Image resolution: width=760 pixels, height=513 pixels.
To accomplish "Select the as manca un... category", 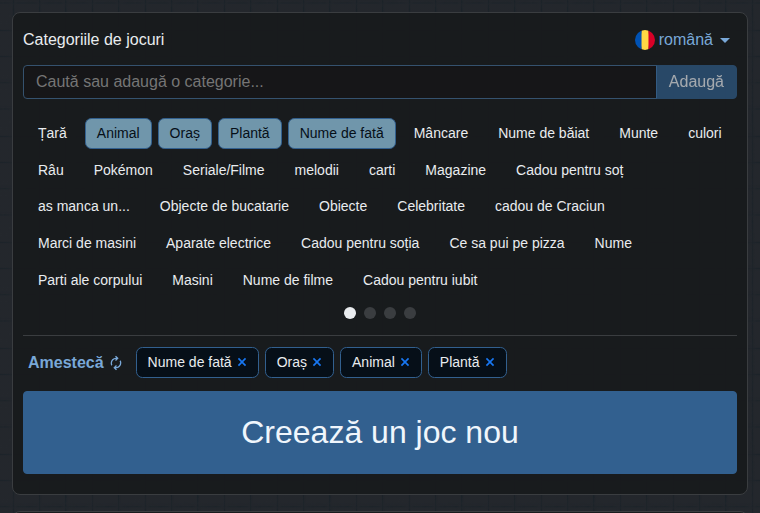I will tap(84, 207).
